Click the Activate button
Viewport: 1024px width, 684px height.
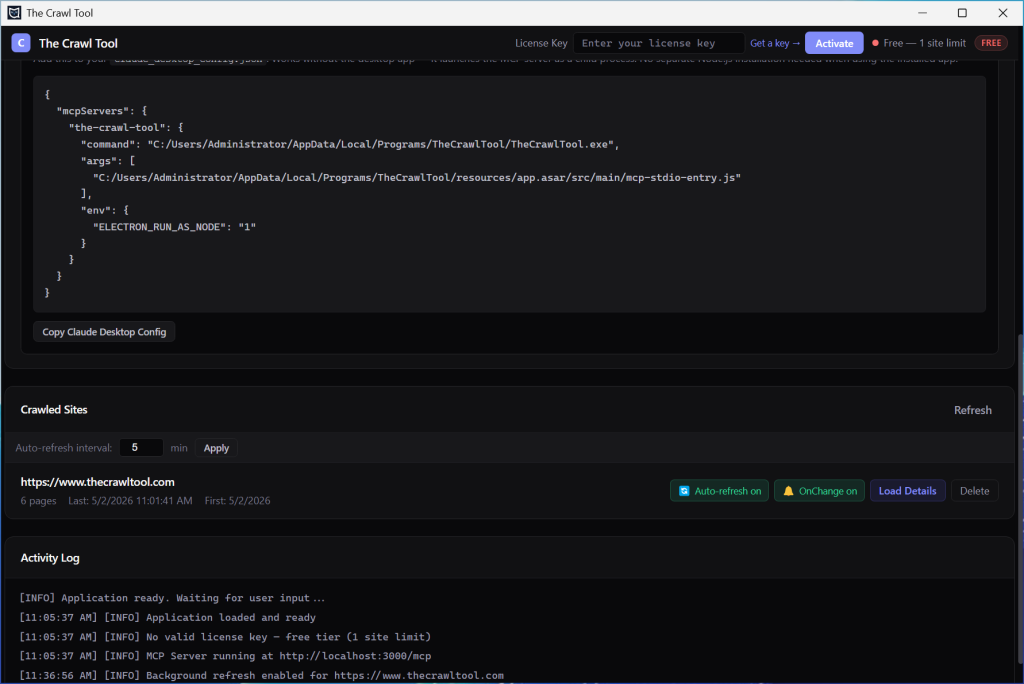(x=834, y=43)
